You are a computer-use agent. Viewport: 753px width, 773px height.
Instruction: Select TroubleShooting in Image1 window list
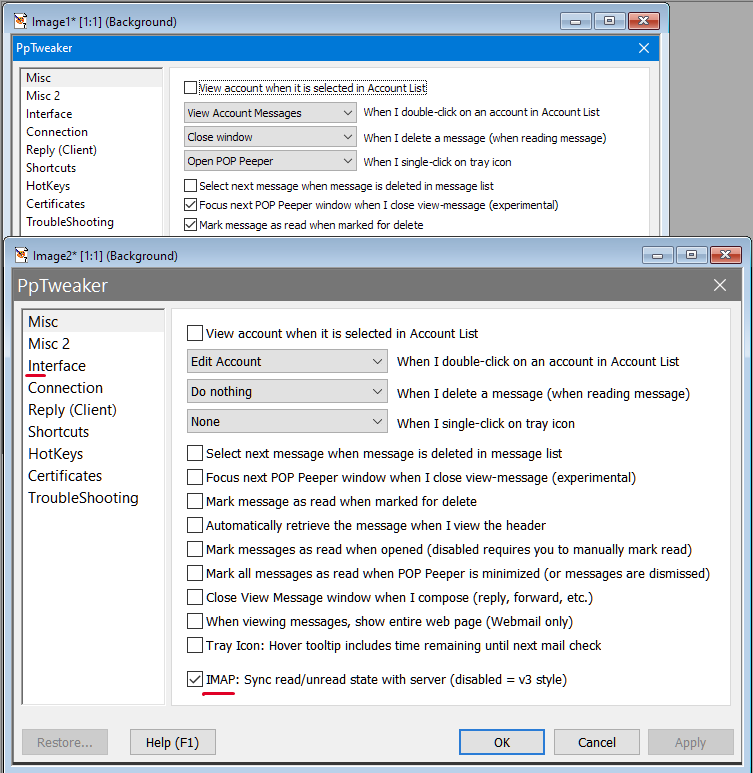[92, 222]
